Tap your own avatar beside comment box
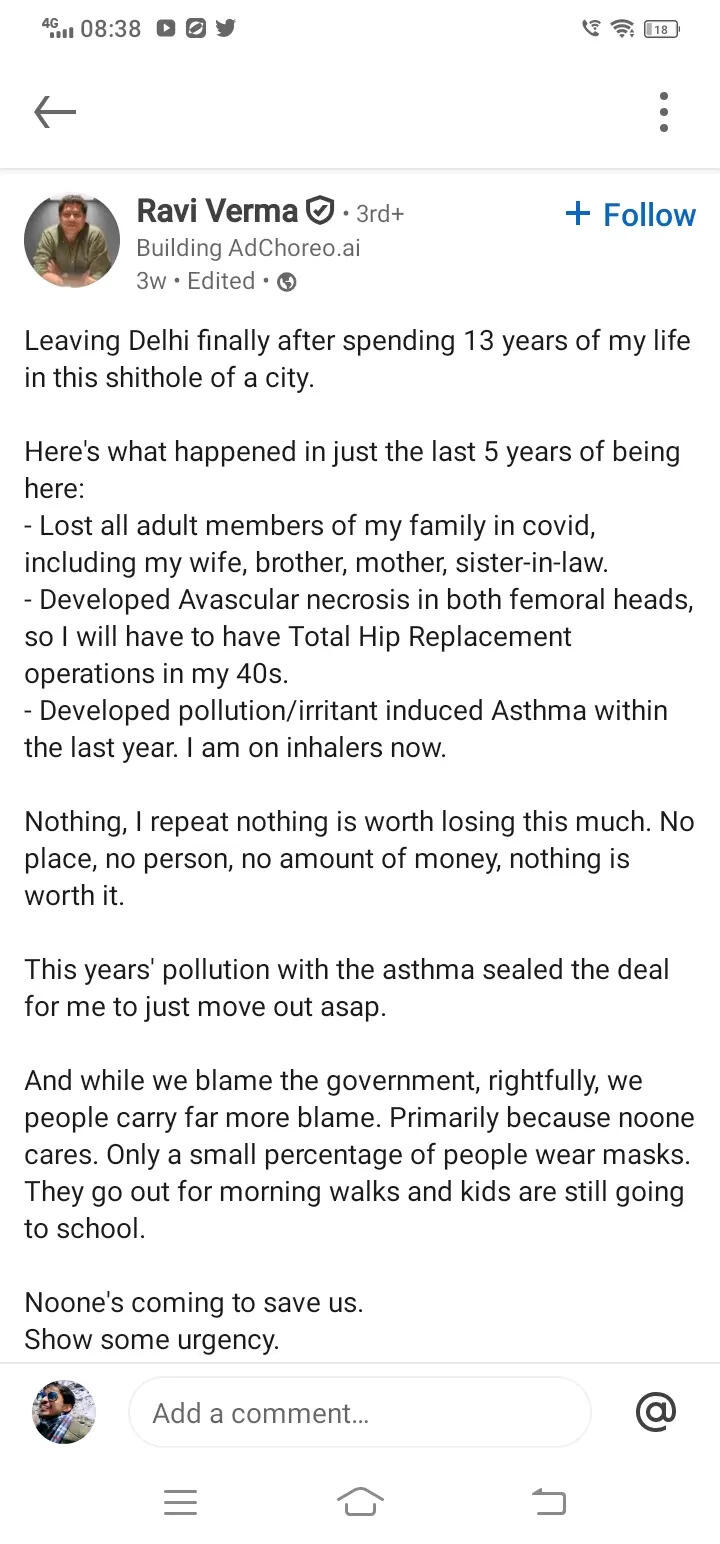 (64, 1412)
